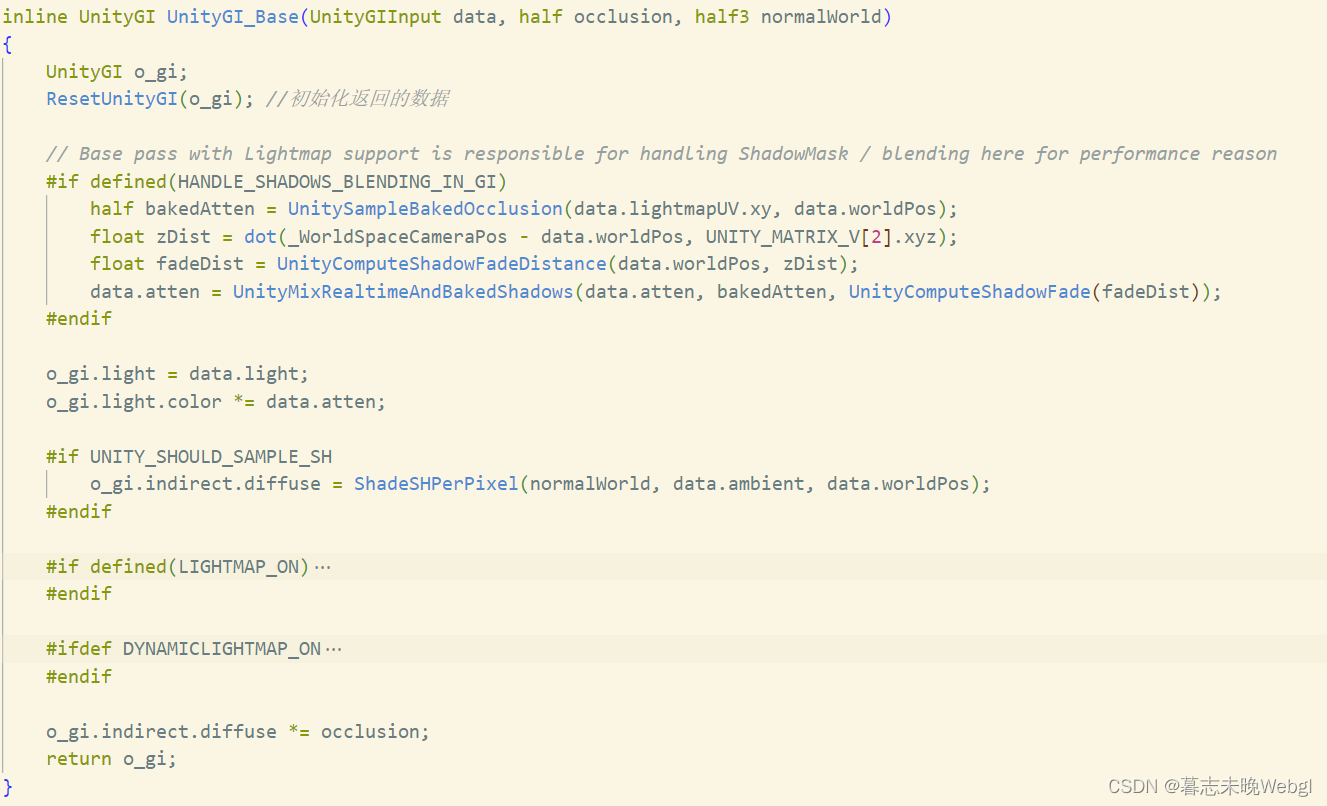The height and width of the screenshot is (806, 1327).
Task: Click UNITY_SHOULD_SAMPLE_SH macro
Action: point(211,456)
